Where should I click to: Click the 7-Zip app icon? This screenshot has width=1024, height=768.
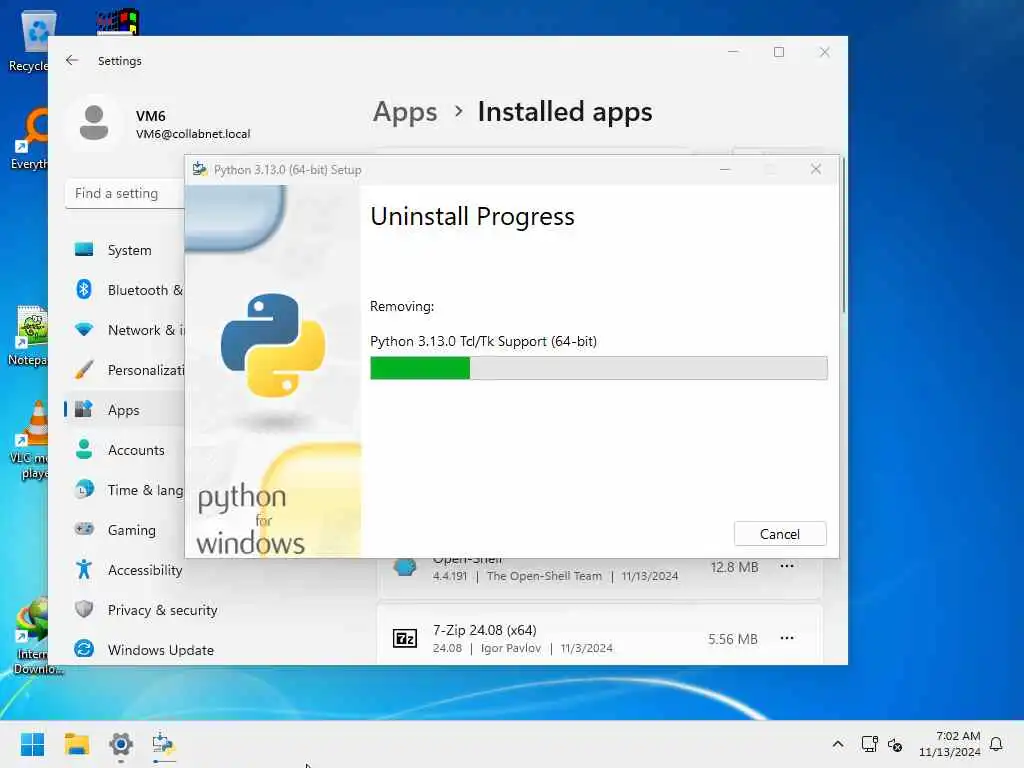pyautogui.click(x=405, y=638)
